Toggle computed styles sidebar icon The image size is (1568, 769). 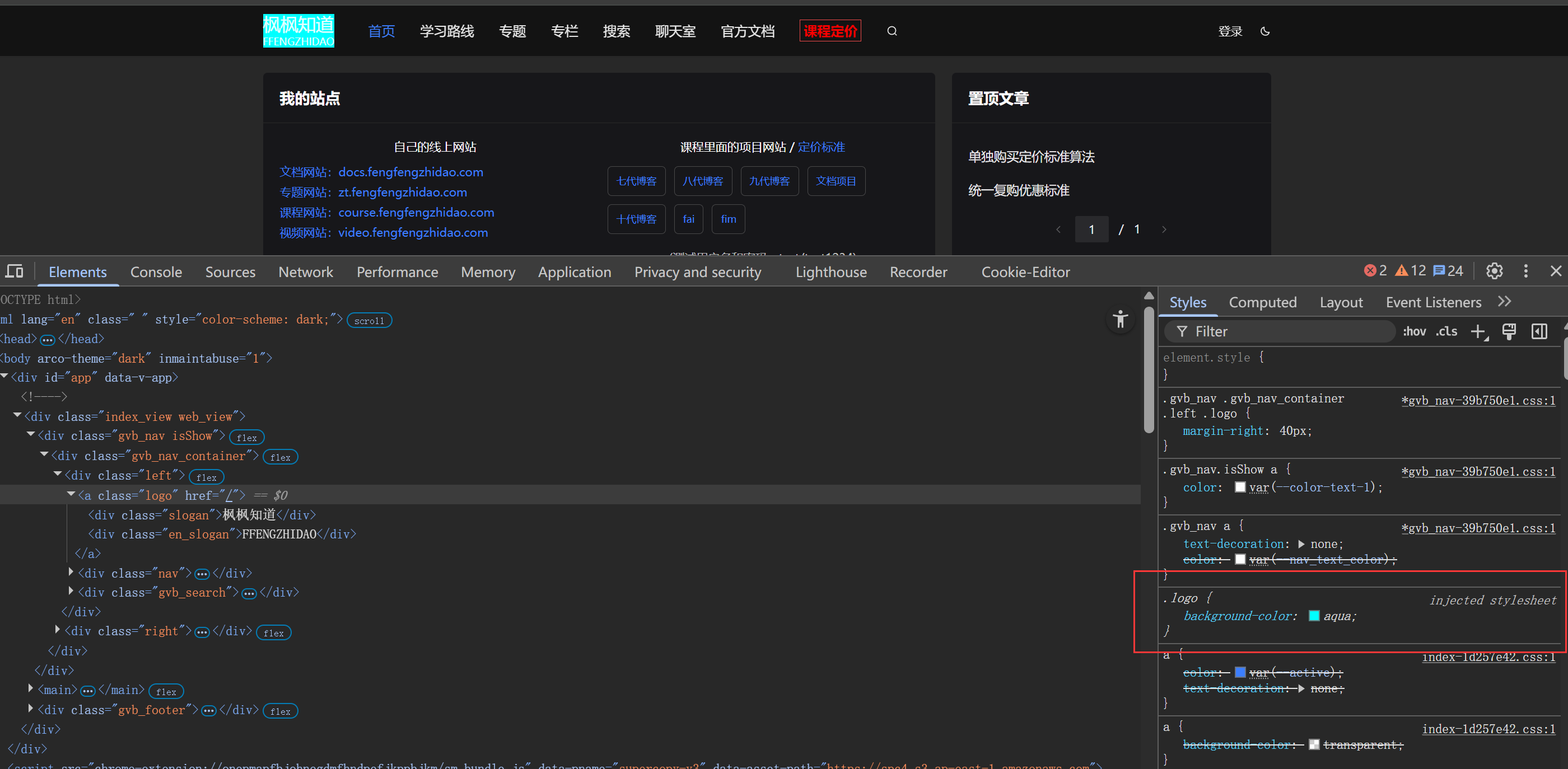pos(1539,331)
